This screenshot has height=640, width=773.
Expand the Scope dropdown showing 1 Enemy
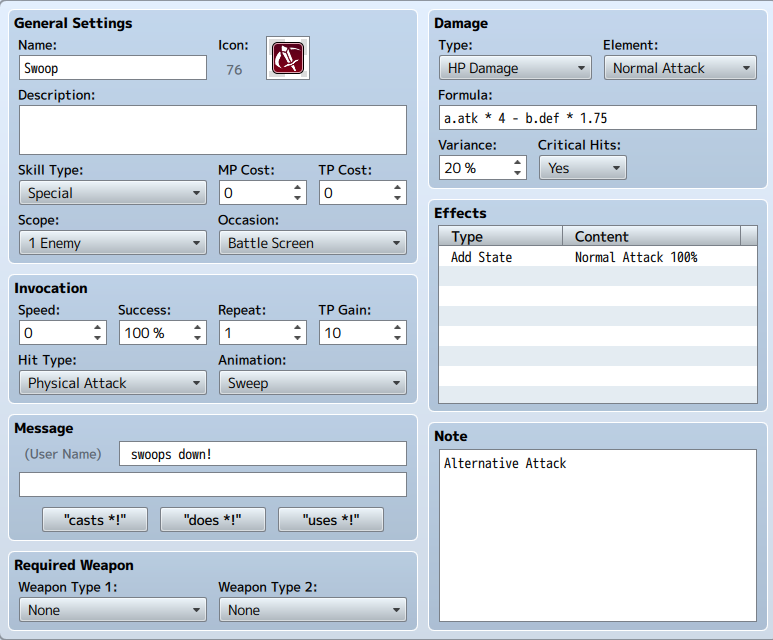click(112, 243)
